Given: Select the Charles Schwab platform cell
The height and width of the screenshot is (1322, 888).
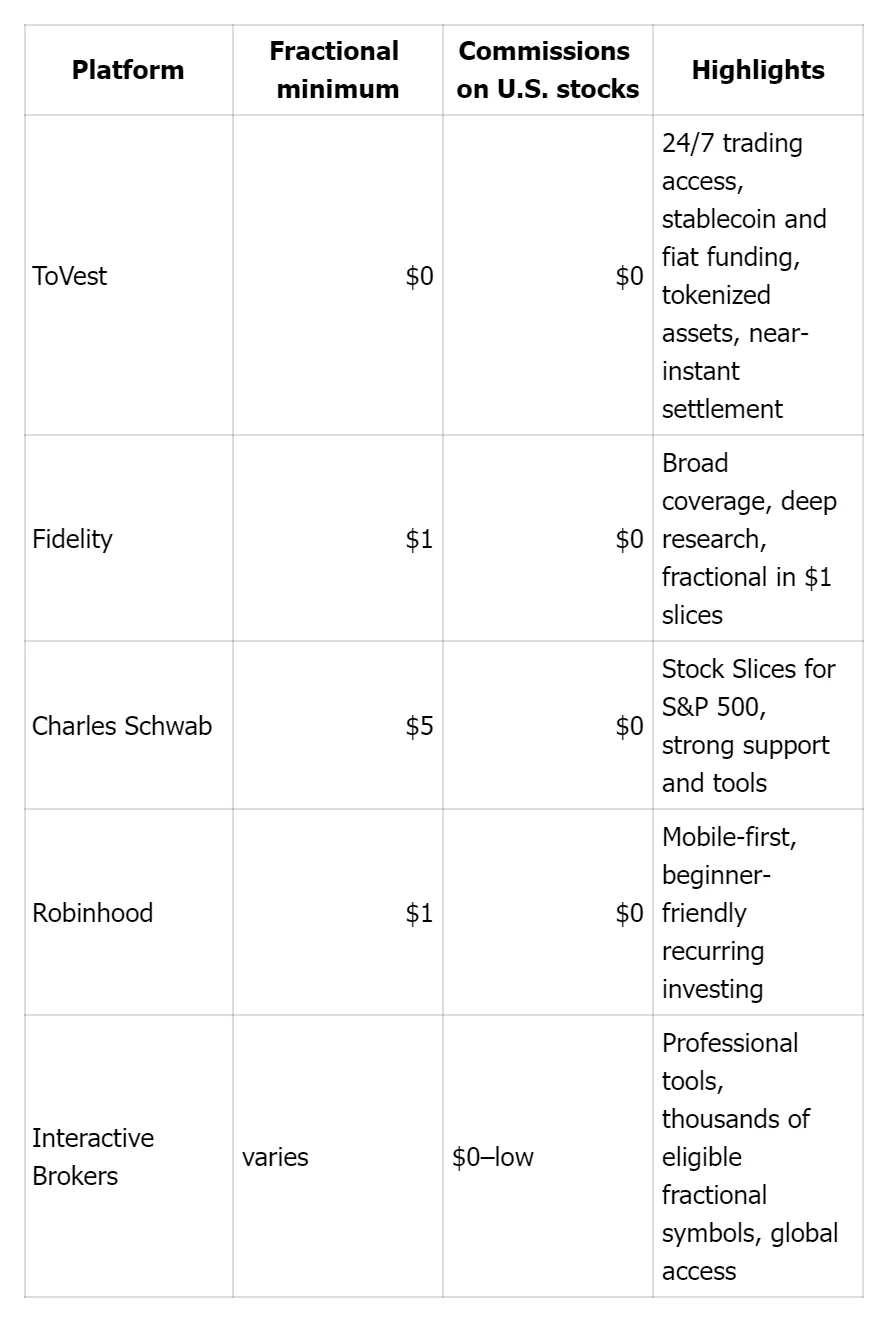Looking at the screenshot, I should (122, 726).
